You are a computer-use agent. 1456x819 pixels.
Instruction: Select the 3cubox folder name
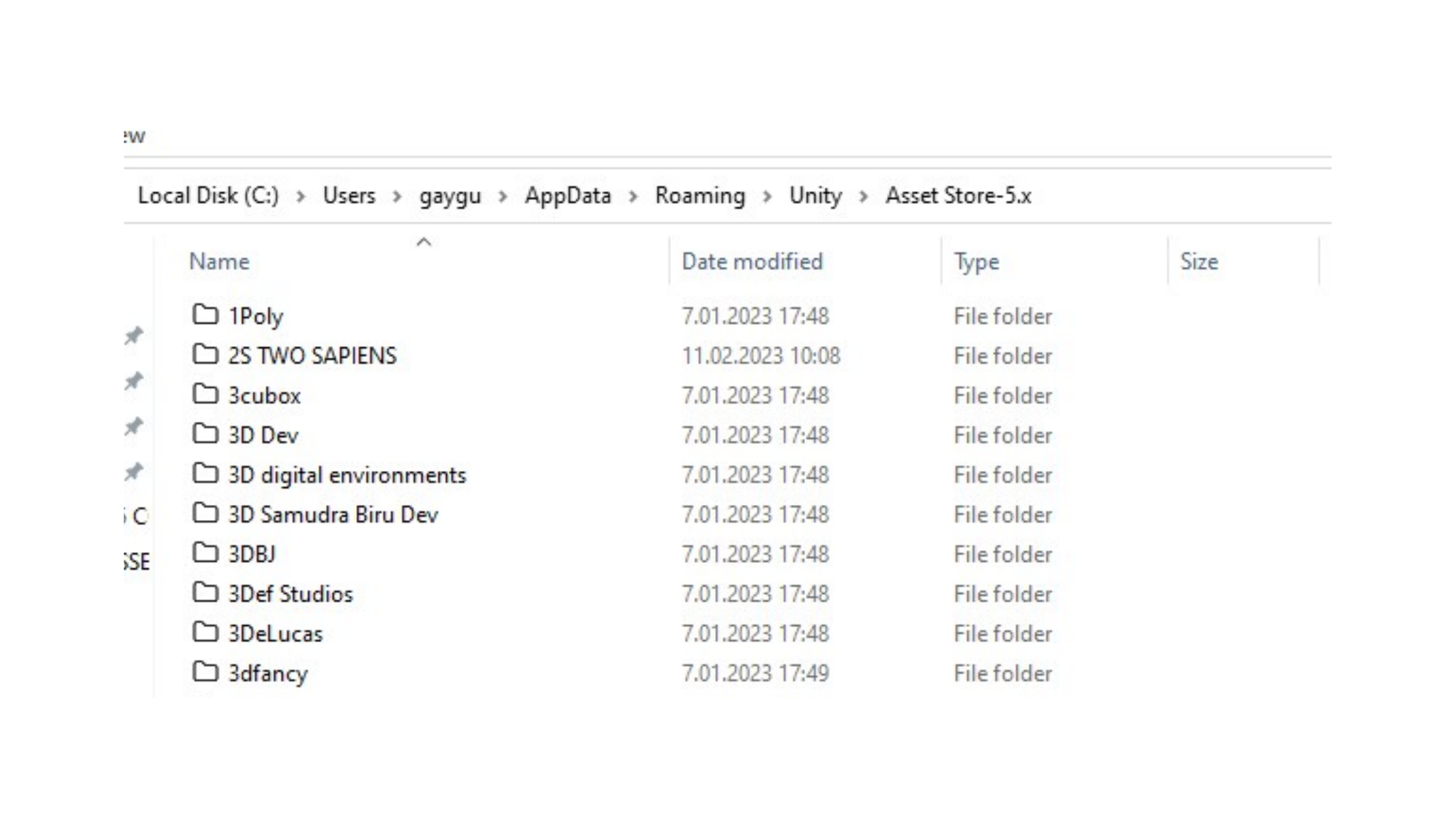pos(265,396)
